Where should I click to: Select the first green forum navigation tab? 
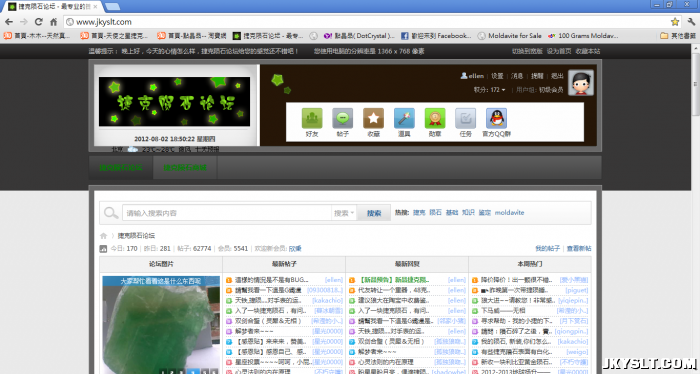point(121,168)
